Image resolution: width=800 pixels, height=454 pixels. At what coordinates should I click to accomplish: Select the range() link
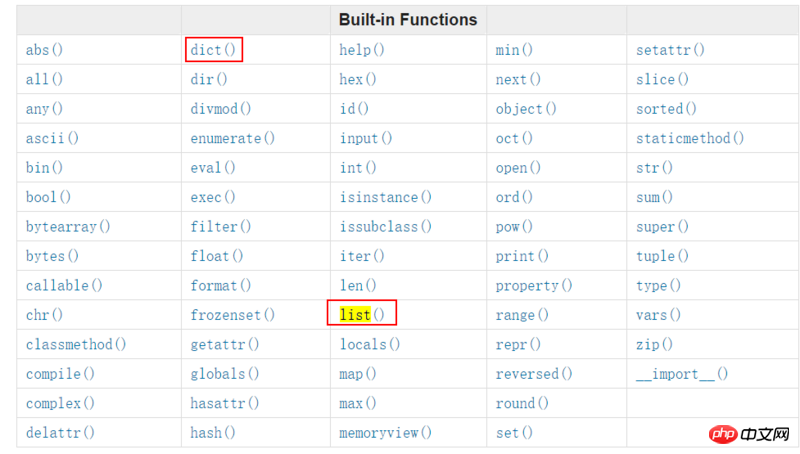tap(522, 315)
